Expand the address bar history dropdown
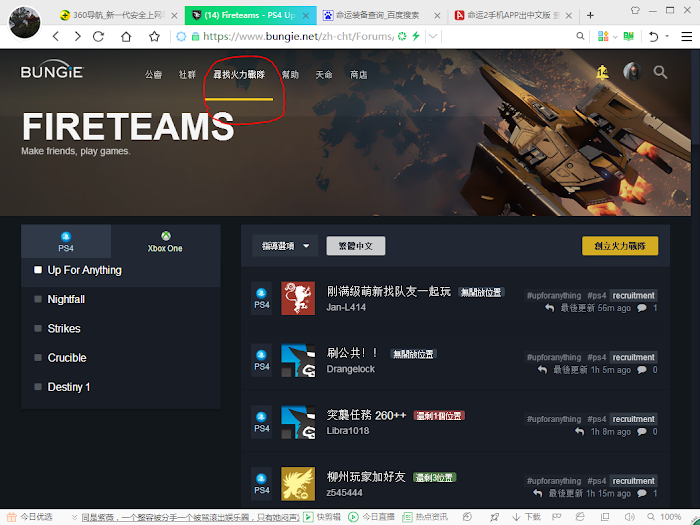The image size is (700, 525). click(433, 37)
